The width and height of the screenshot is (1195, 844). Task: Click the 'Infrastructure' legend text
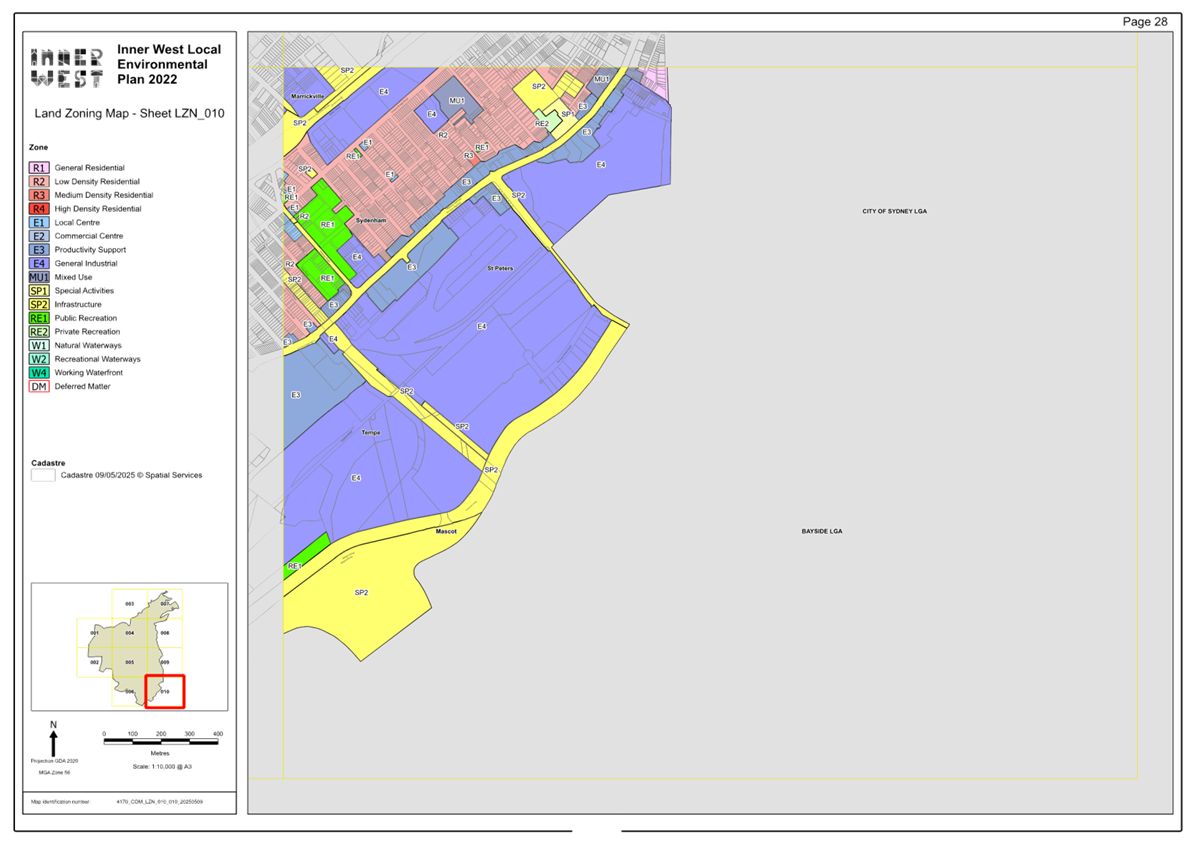point(78,305)
